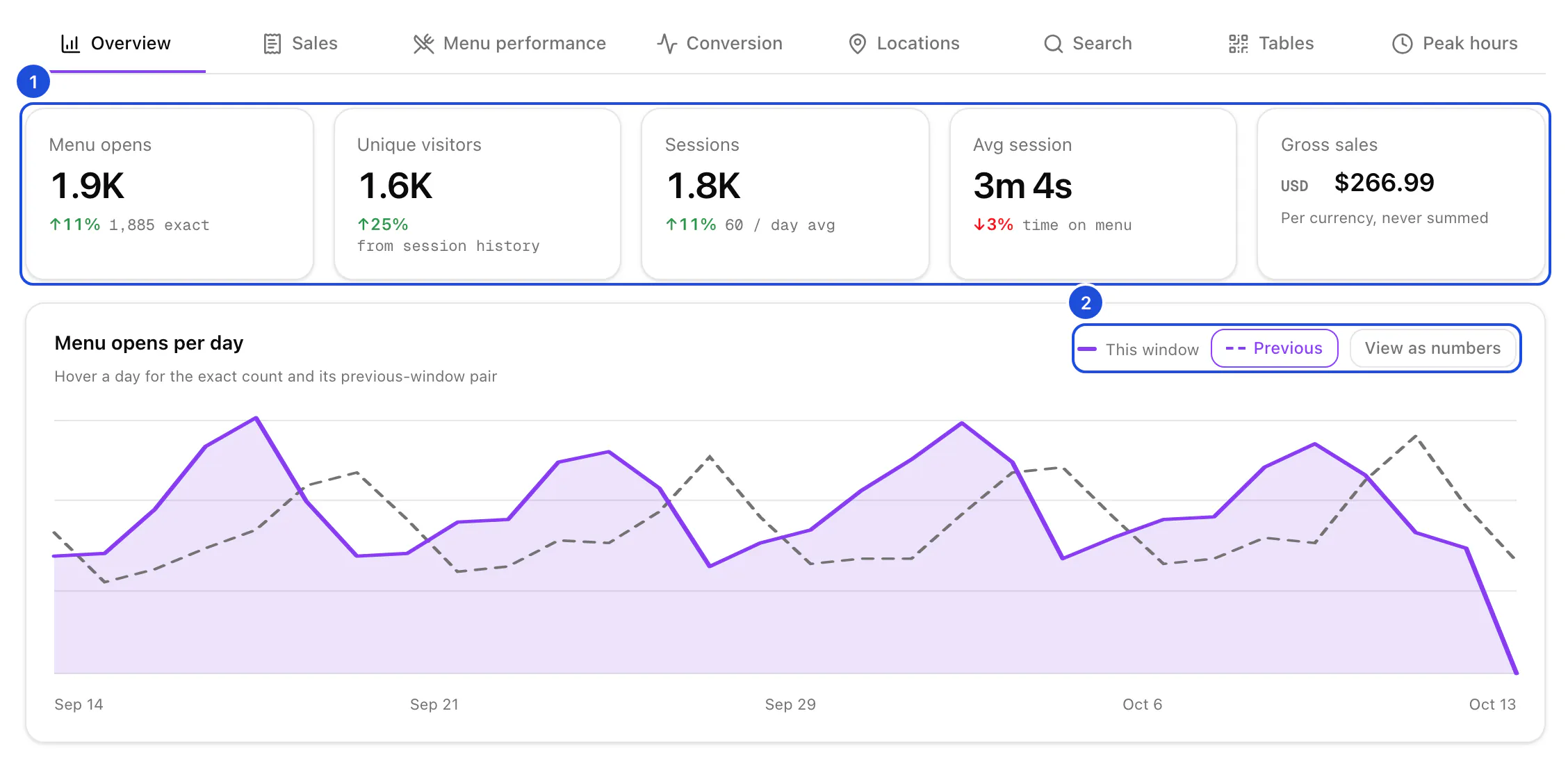Click the Unique visitors 1.6K value

pyautogui.click(x=395, y=186)
